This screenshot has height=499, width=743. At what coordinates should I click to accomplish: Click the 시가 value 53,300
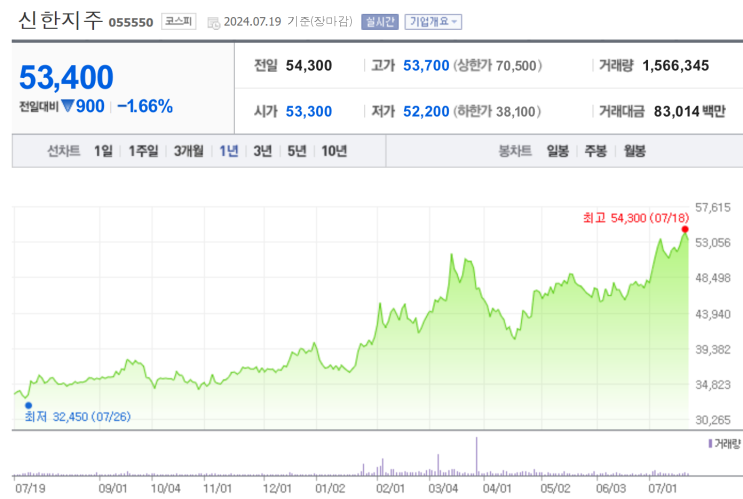click(x=308, y=111)
